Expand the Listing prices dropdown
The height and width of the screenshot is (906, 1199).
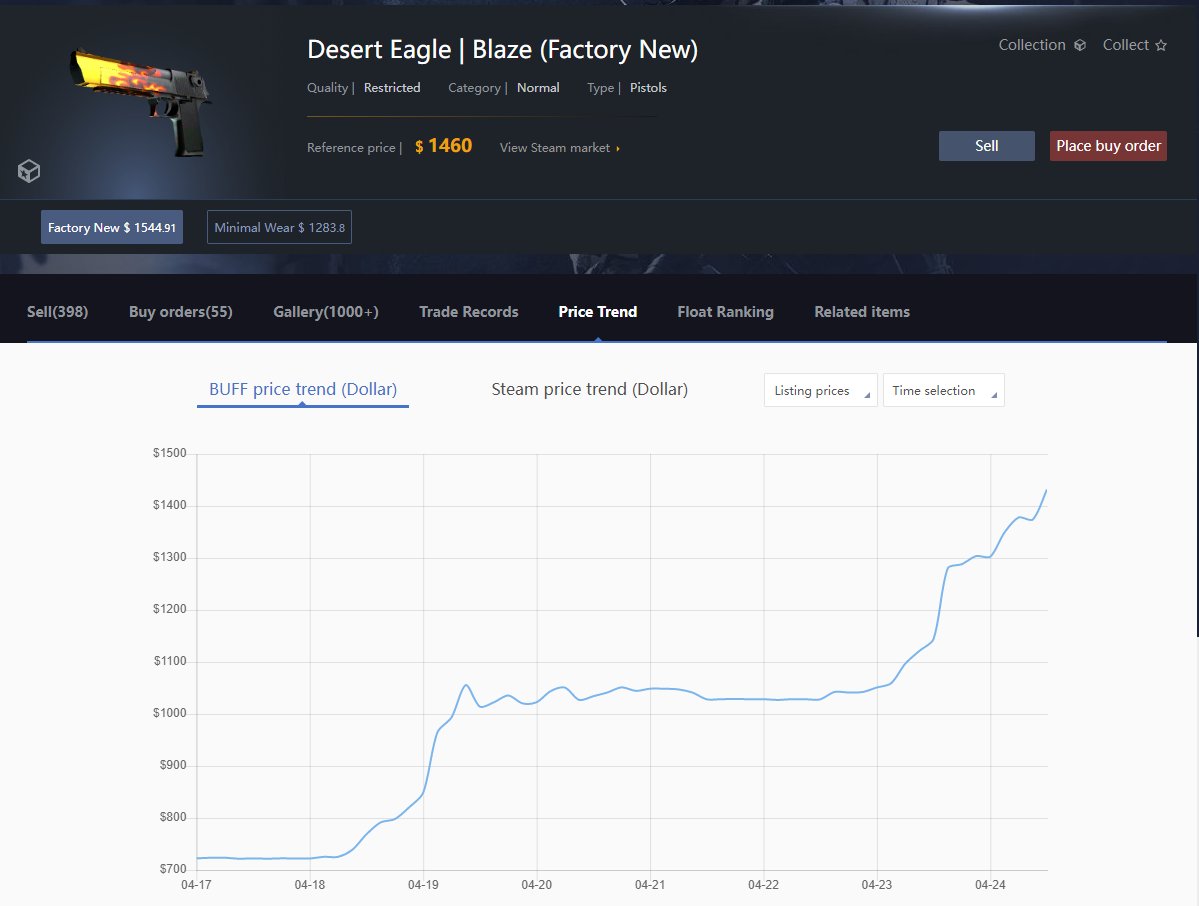click(820, 390)
